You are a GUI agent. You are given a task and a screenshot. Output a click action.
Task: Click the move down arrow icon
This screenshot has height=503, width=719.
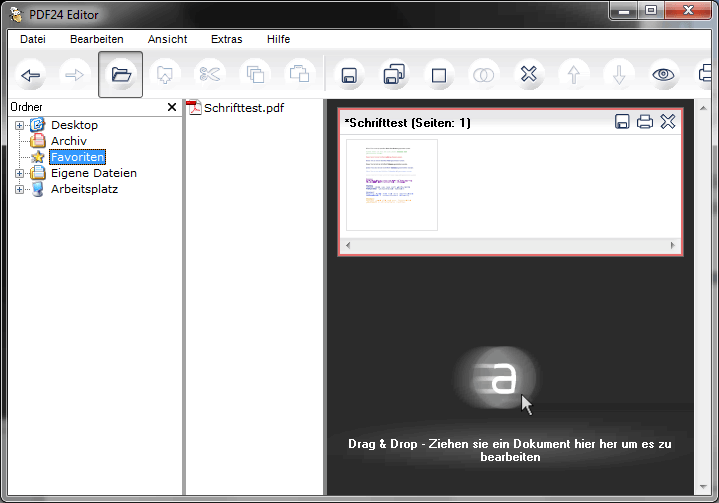(619, 75)
